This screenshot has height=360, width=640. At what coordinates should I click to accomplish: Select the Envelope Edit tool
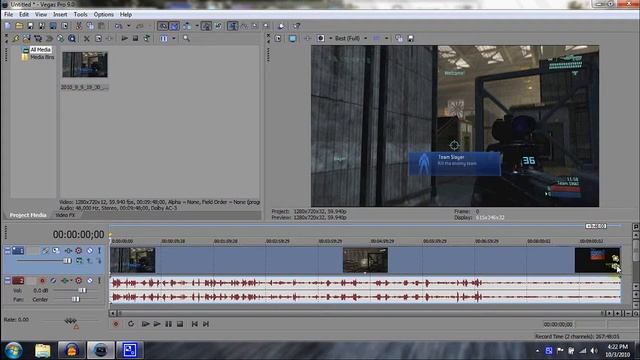[244, 26]
